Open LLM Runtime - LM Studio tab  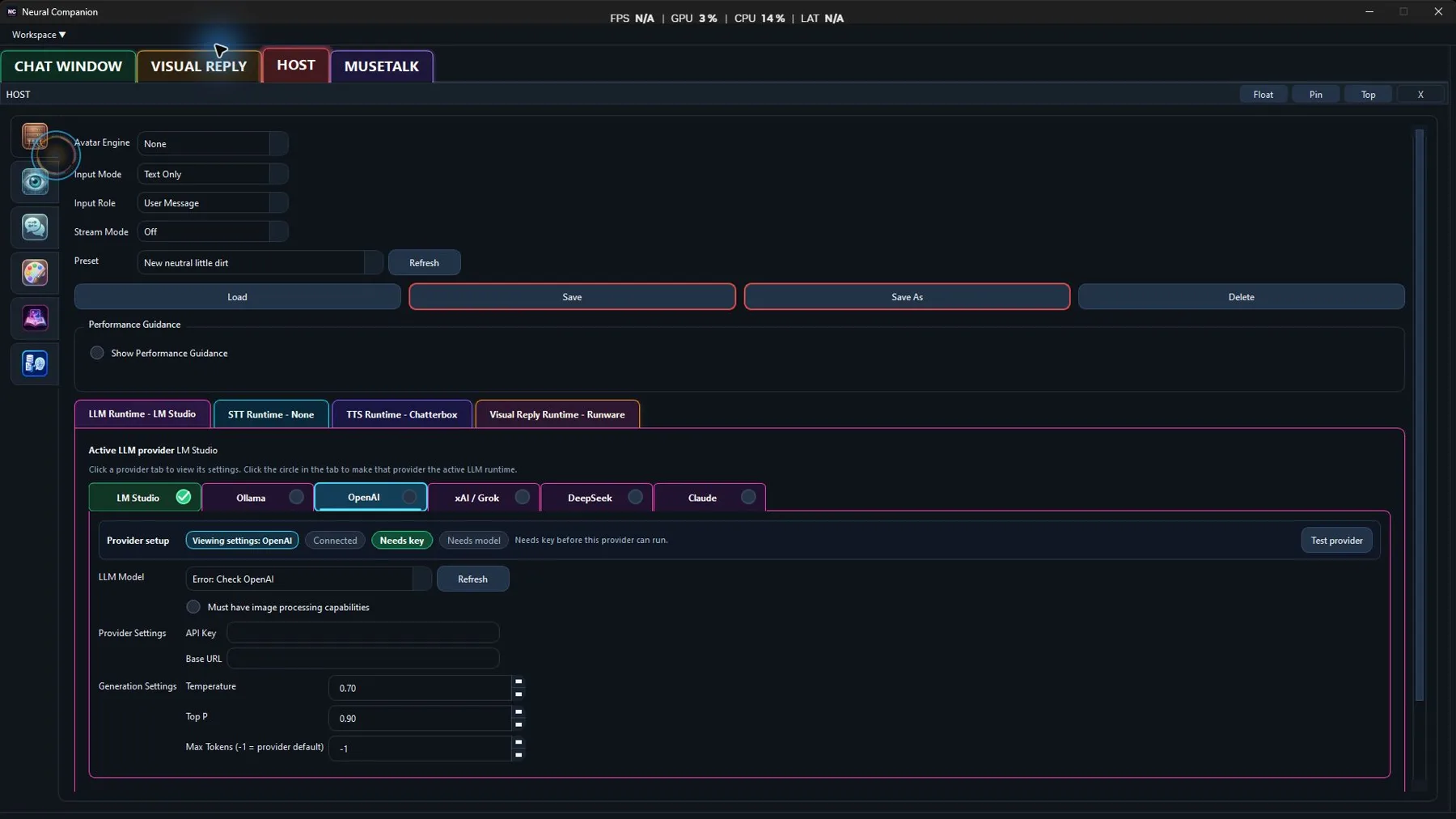(142, 414)
